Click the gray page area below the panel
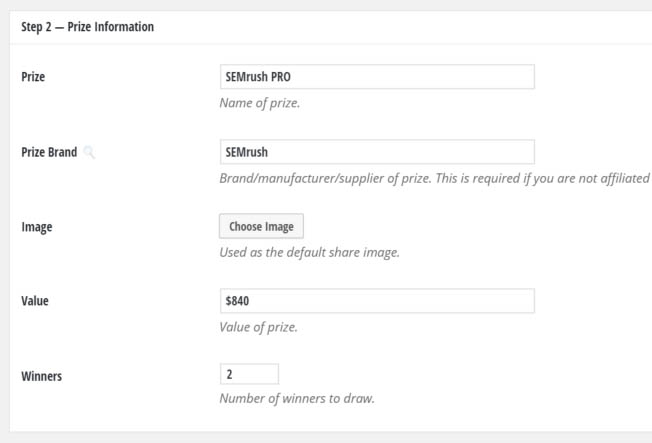The width and height of the screenshot is (652, 443). tap(326, 437)
